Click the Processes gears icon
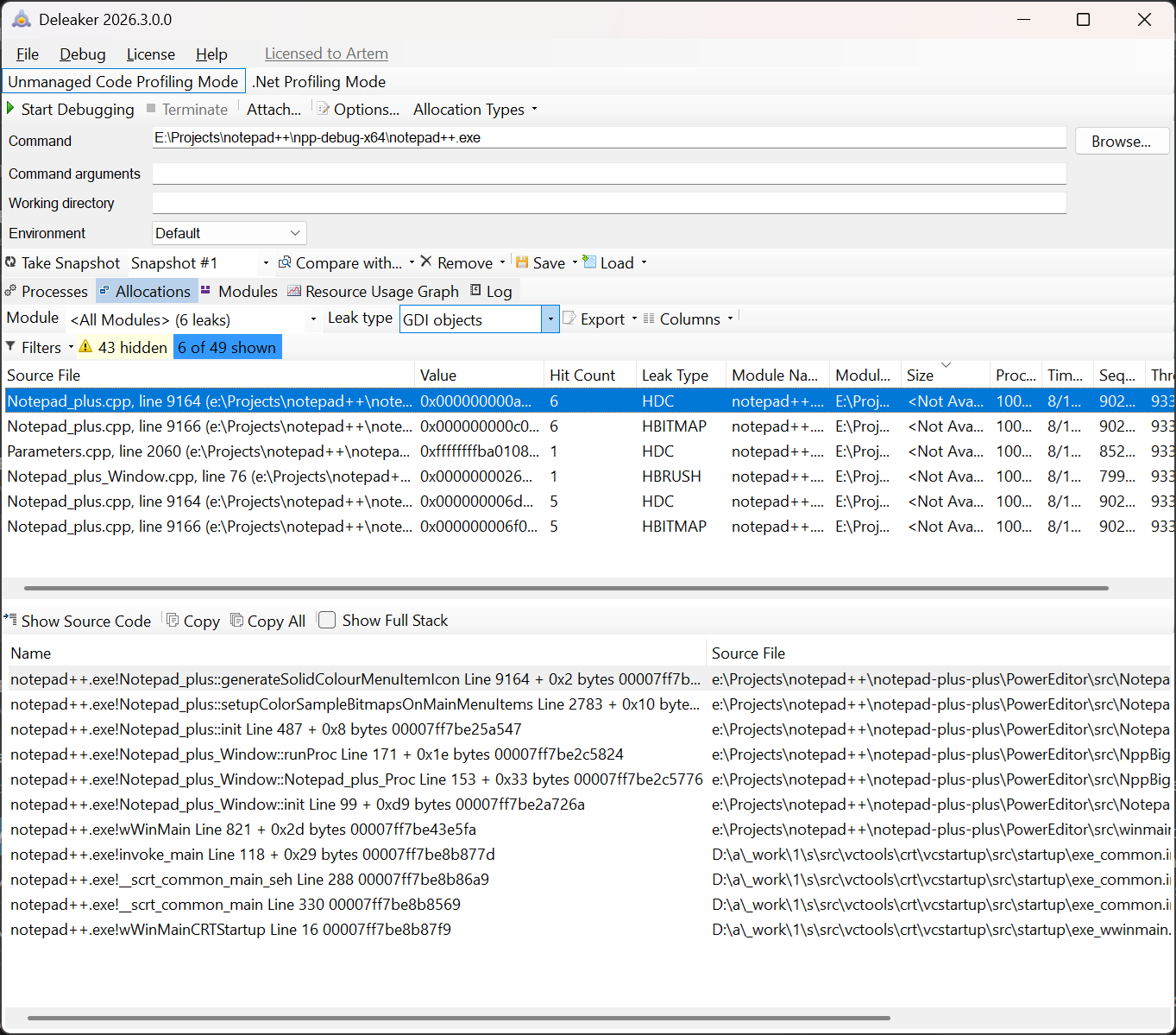 (10, 291)
